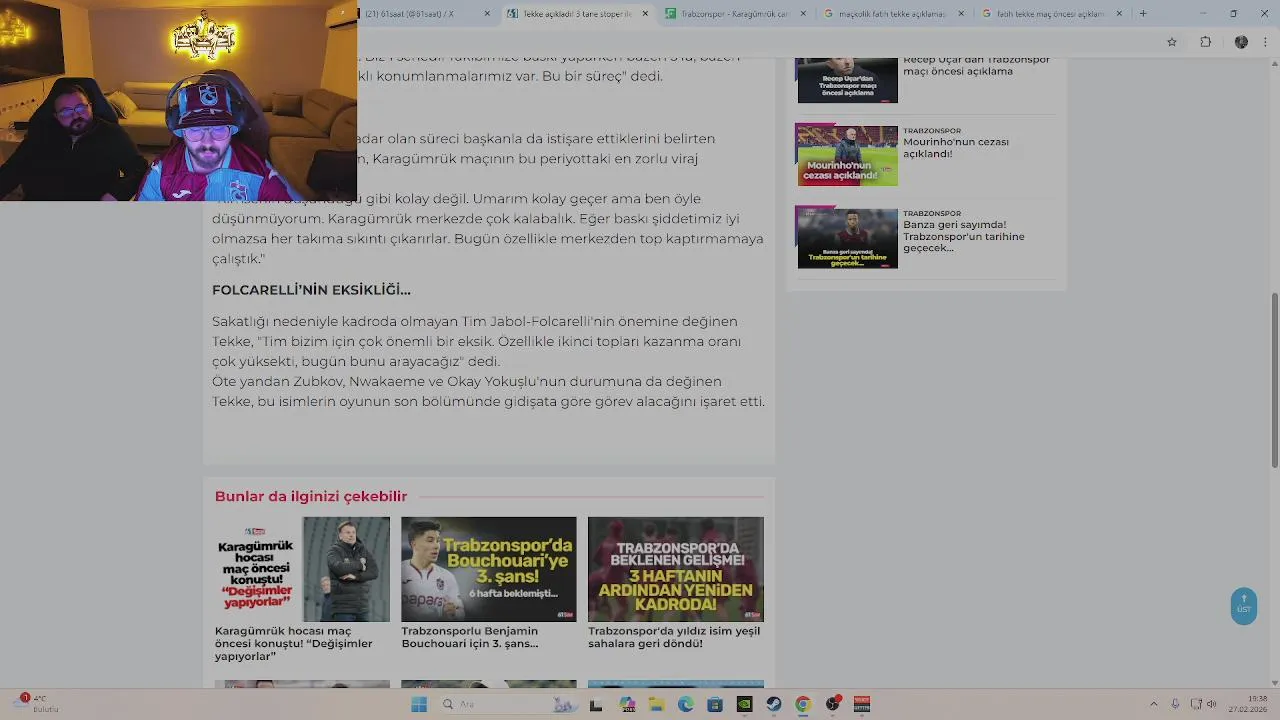Open Bouchouari'ye 3. şans card image

click(488, 569)
